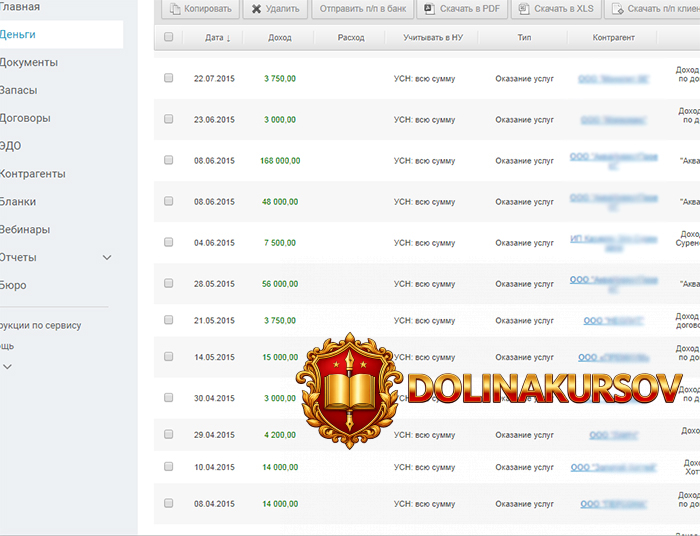
Task: Click the copy icon on Копировать button
Action: pos(176,9)
